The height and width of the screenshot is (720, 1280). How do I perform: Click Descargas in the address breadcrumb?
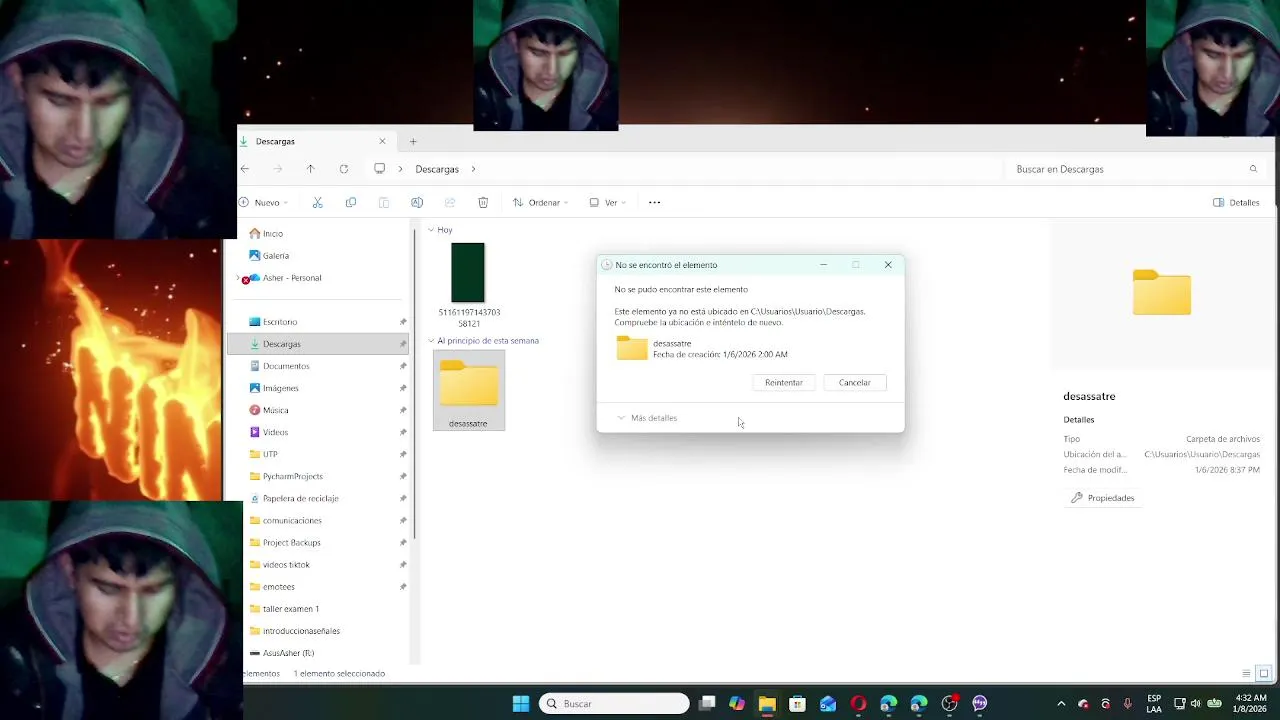[x=437, y=169]
